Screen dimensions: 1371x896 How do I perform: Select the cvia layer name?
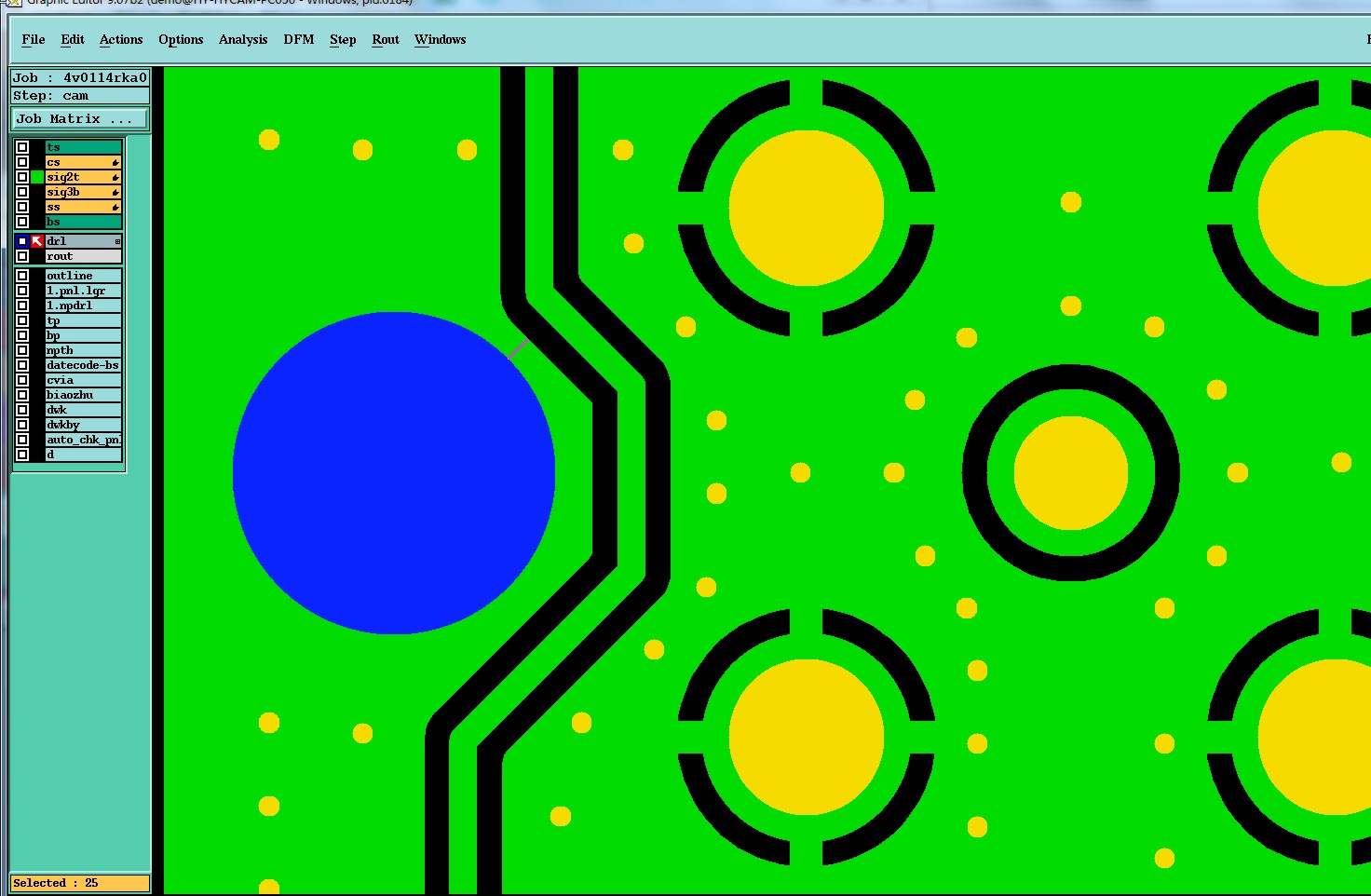[x=84, y=380]
